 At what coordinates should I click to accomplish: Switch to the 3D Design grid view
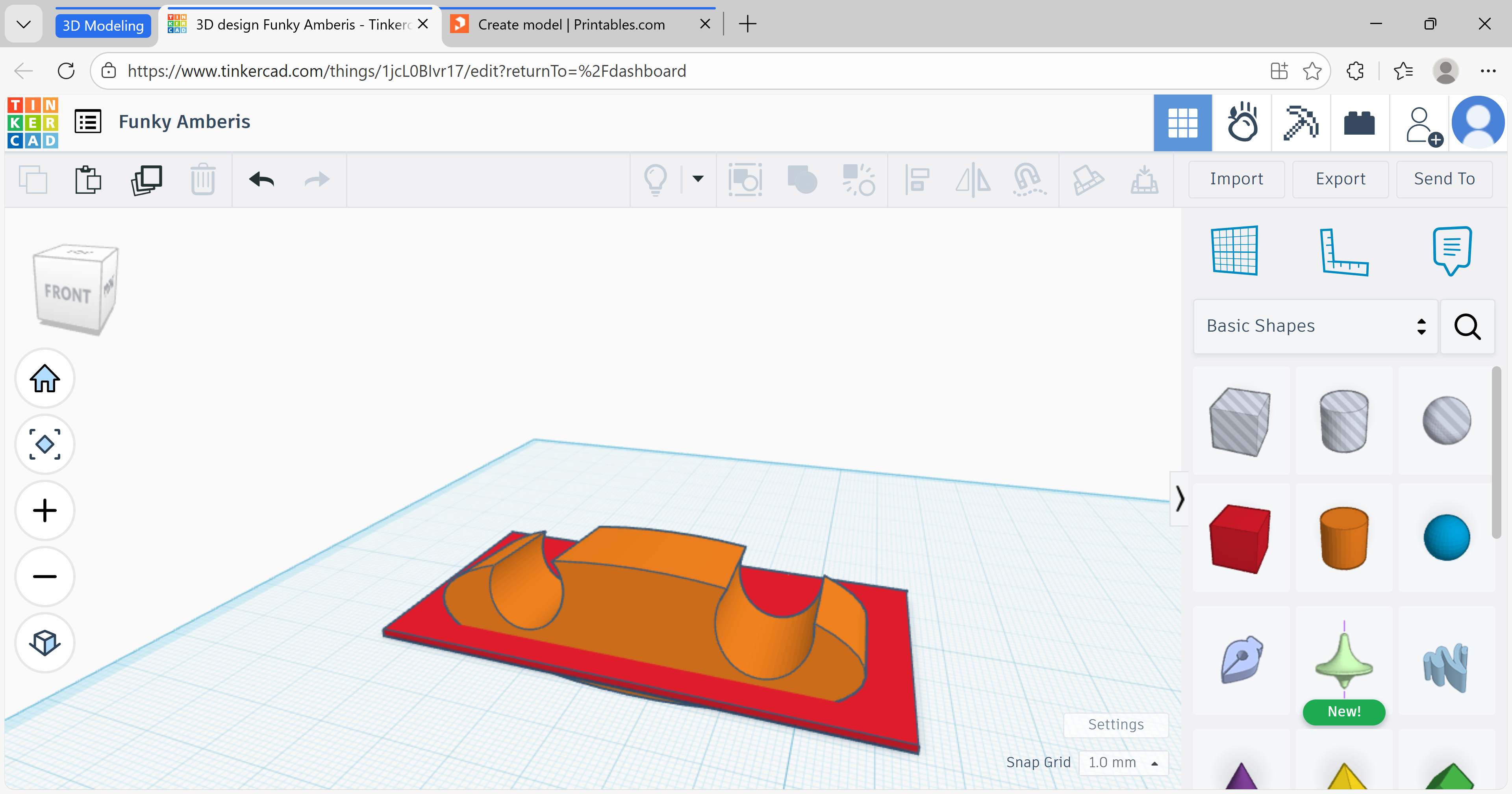click(x=1183, y=123)
